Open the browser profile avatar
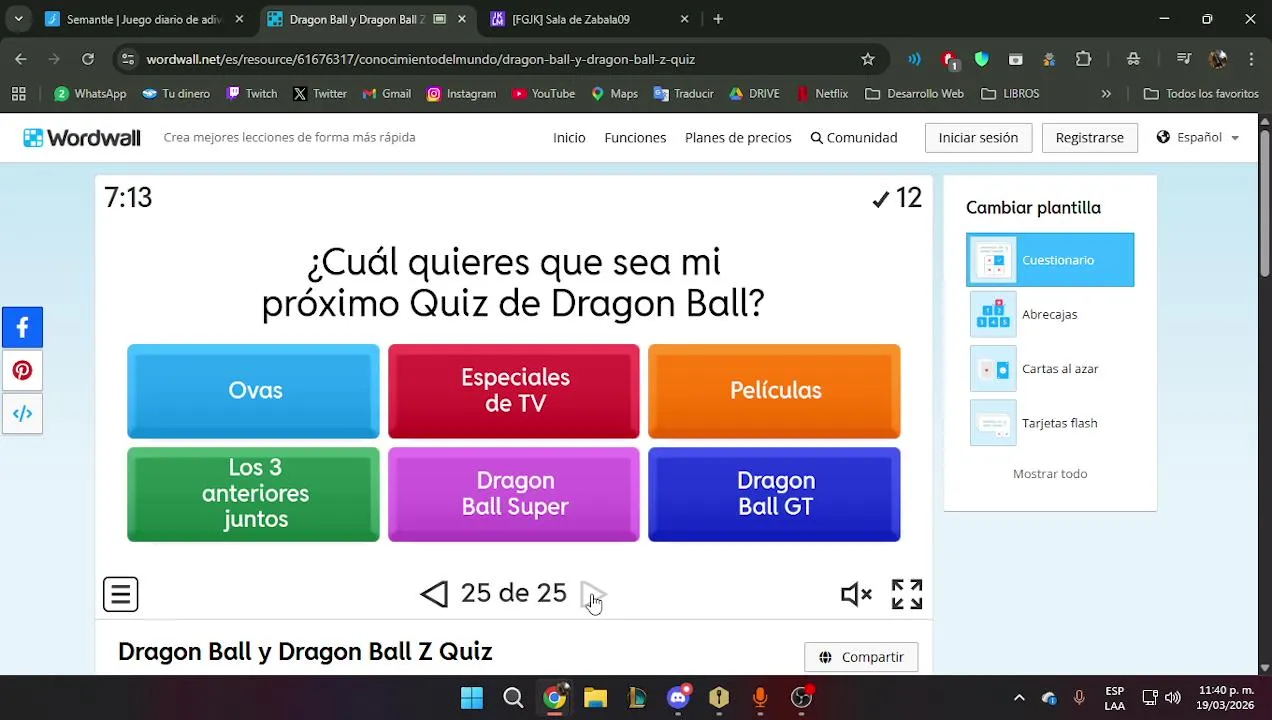This screenshot has height=720, width=1272. click(1218, 59)
